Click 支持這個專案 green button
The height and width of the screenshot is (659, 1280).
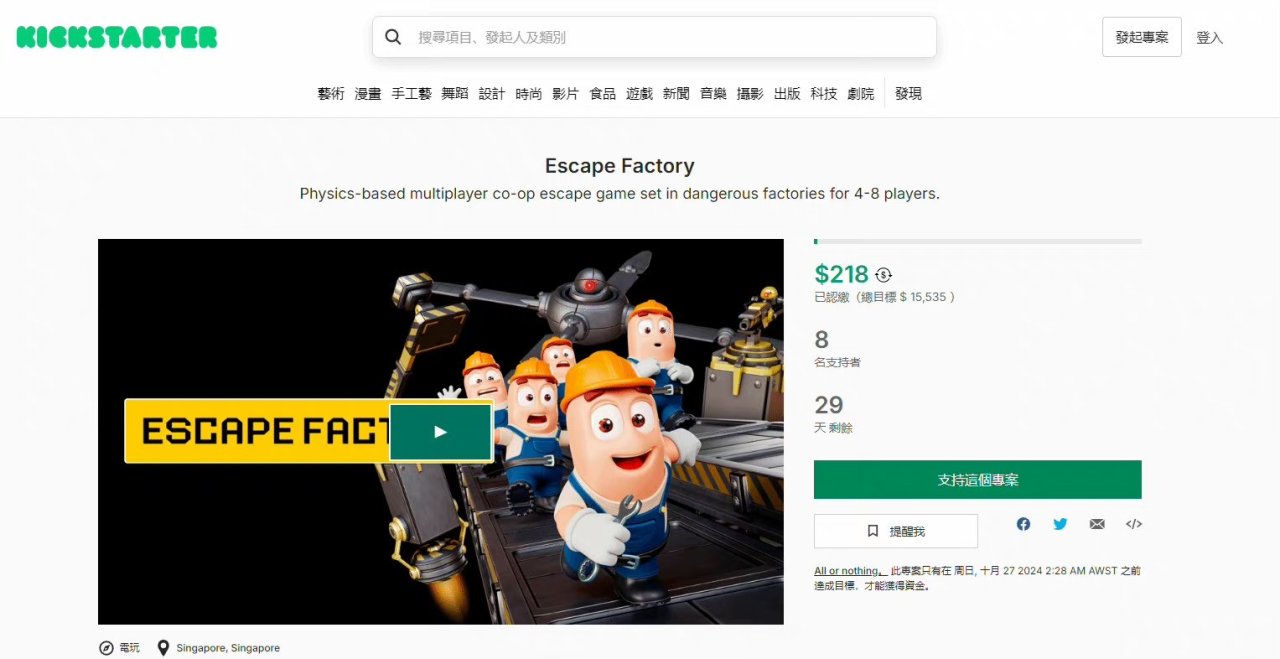[977, 480]
